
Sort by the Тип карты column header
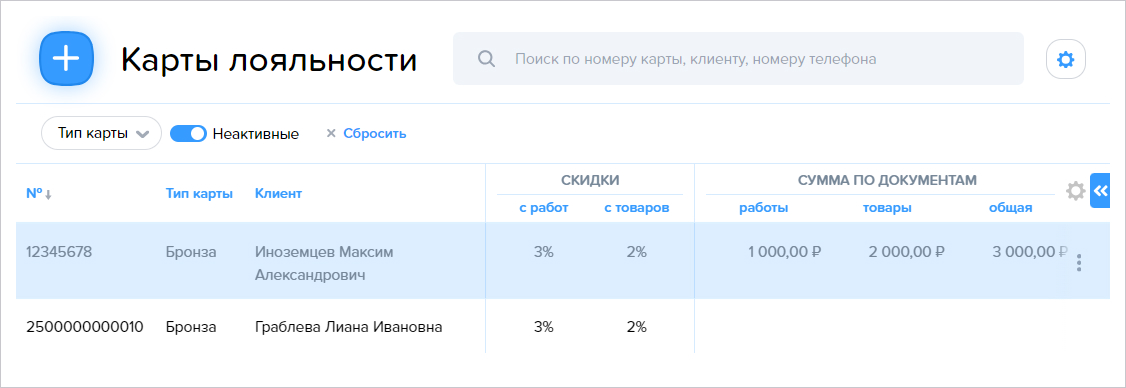(x=199, y=194)
